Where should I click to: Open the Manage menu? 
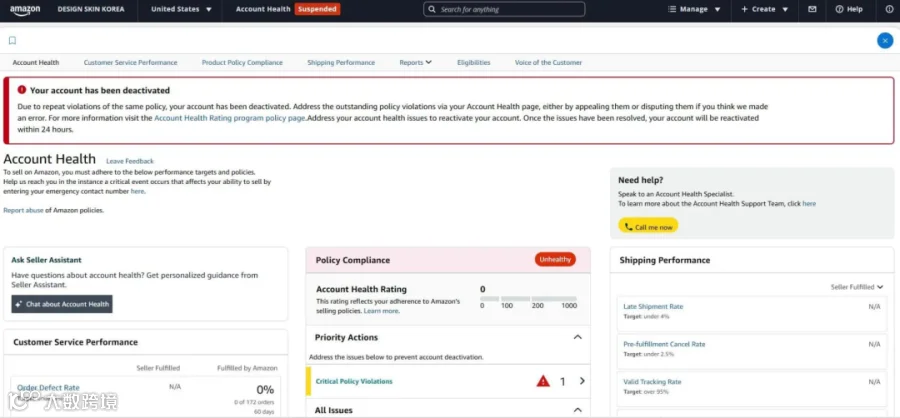(x=695, y=9)
